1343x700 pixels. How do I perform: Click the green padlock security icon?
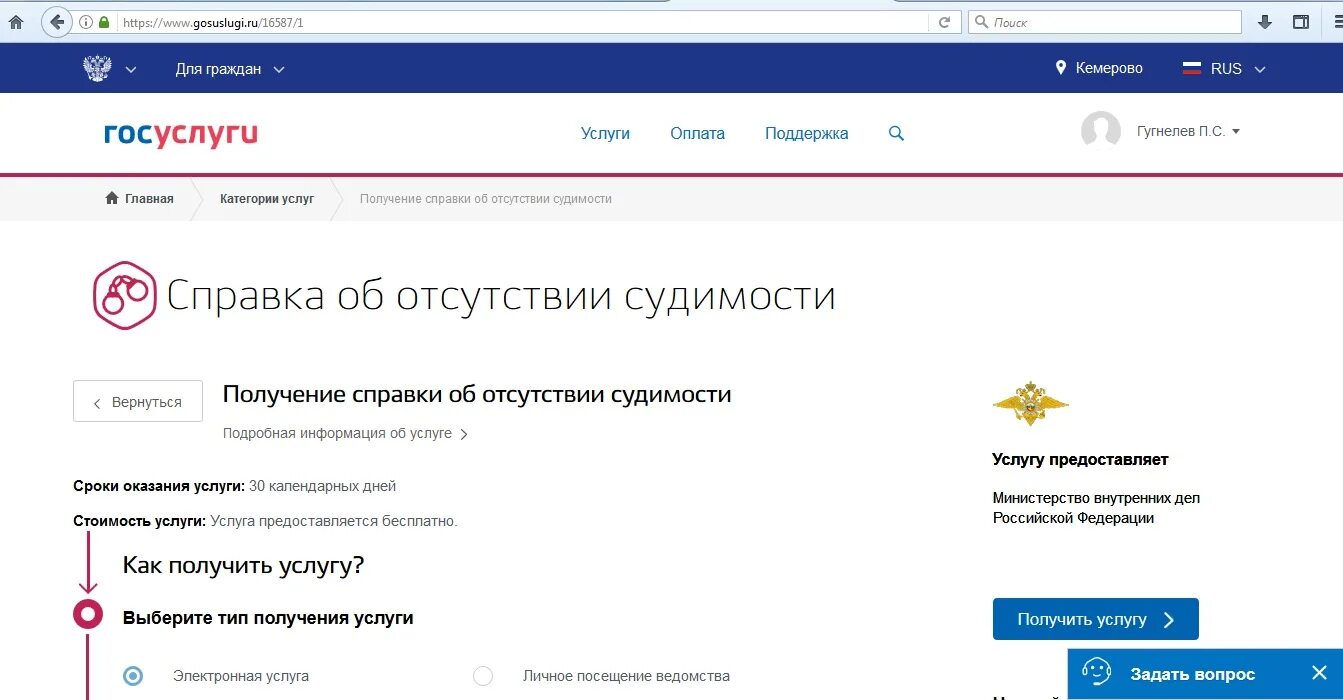pyautogui.click(x=104, y=22)
